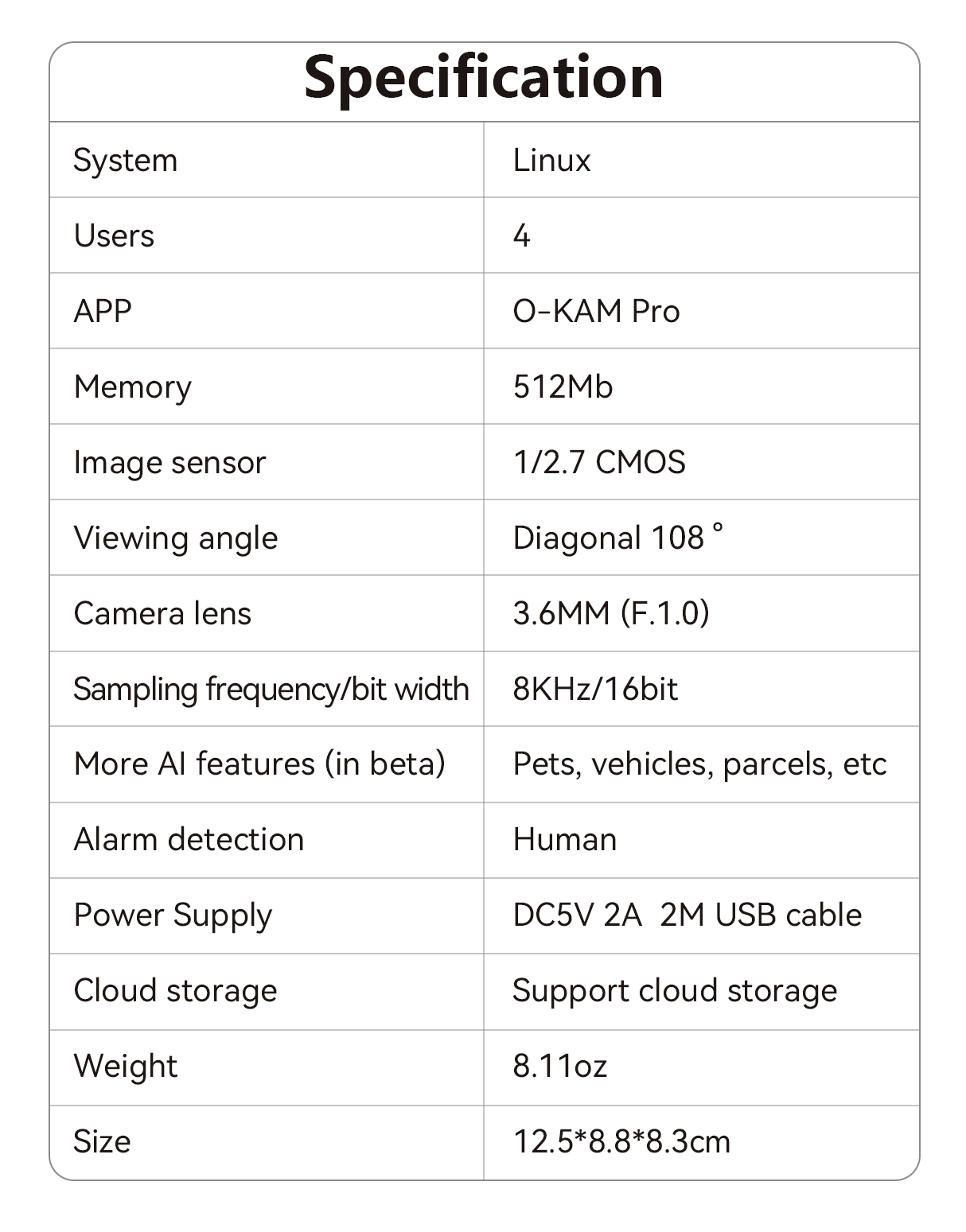Select the Users row label
Image resolution: width=966 pixels, height=1232 pixels.
pyautogui.click(x=114, y=236)
